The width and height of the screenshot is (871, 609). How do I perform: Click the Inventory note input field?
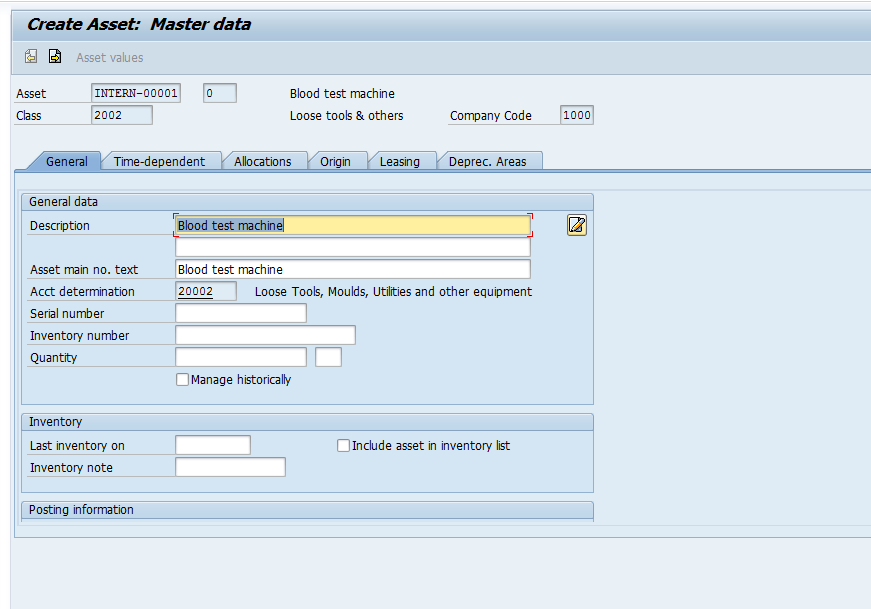231,467
